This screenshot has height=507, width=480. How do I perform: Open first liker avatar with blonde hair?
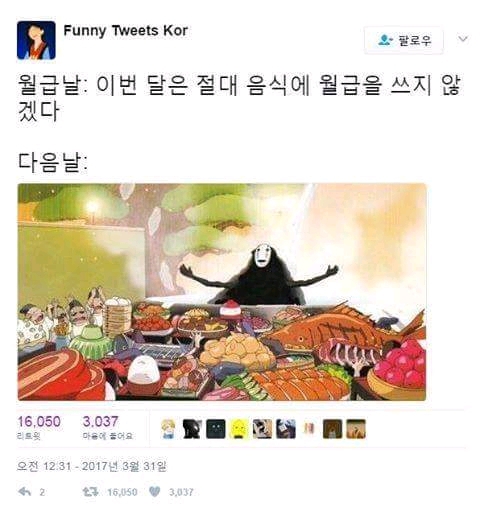[x=168, y=429]
